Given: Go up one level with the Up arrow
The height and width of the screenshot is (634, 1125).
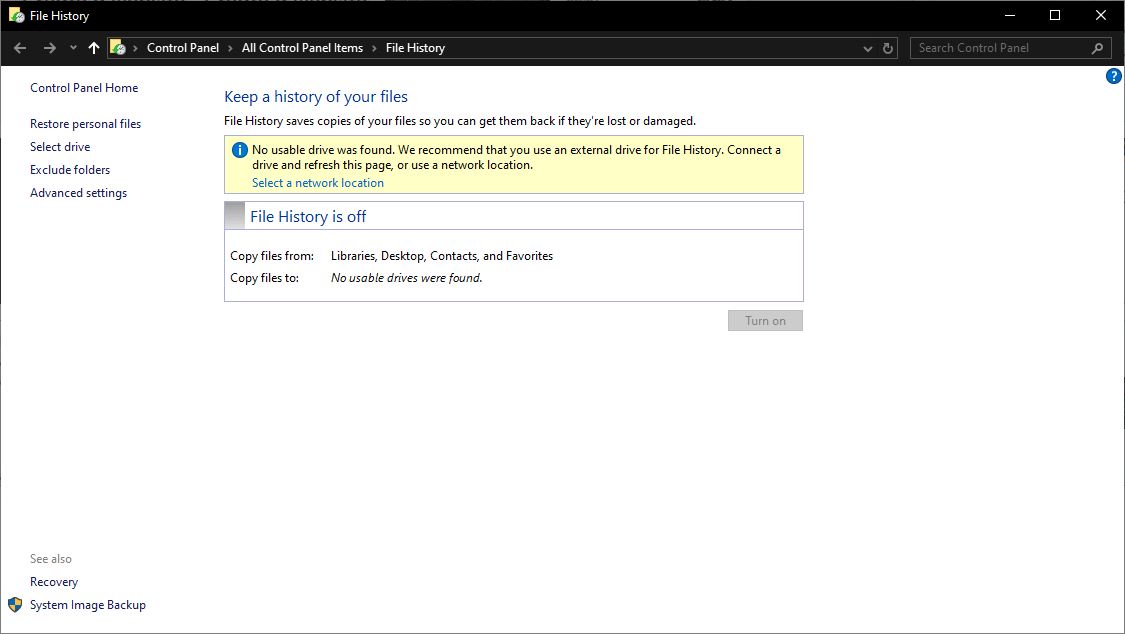Looking at the screenshot, I should click(94, 48).
